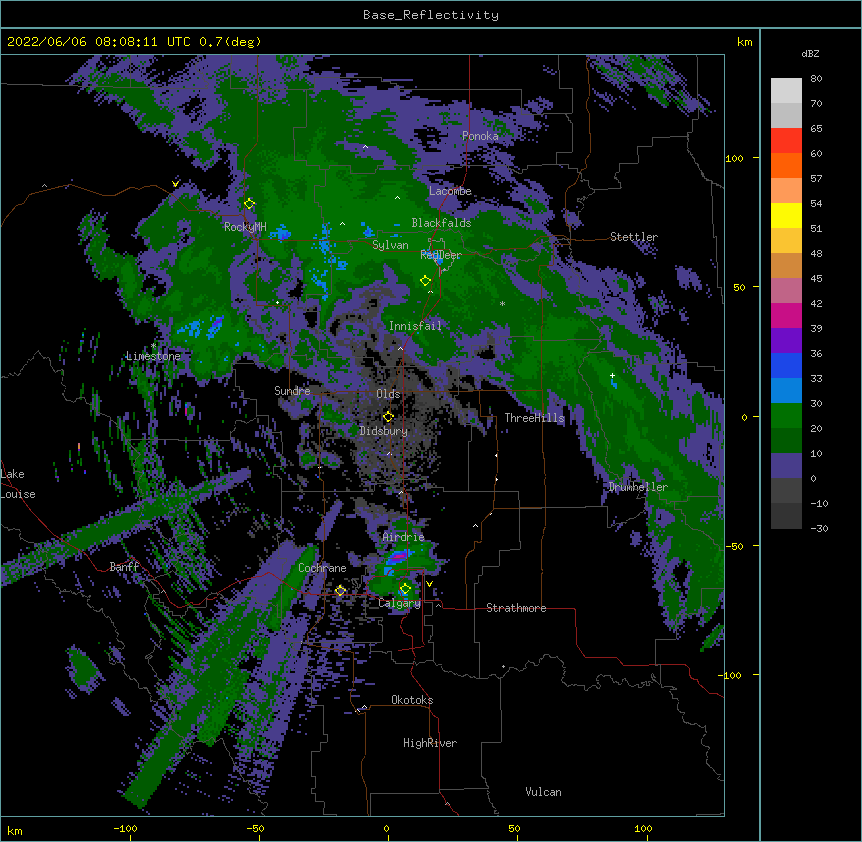Click the yellow diamond marker below Cochrane
862x842 pixels.
(340, 590)
